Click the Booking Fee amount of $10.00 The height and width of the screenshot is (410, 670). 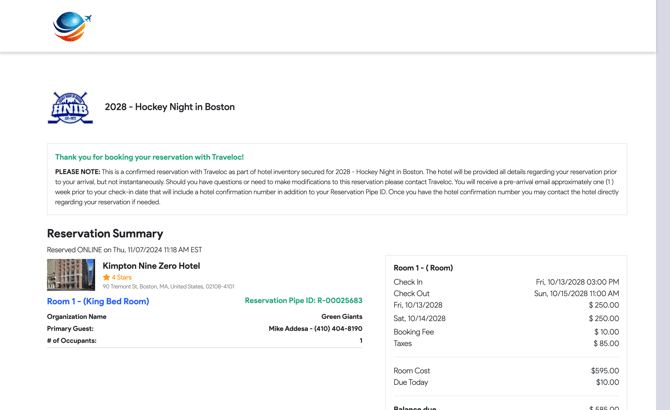[606, 332]
